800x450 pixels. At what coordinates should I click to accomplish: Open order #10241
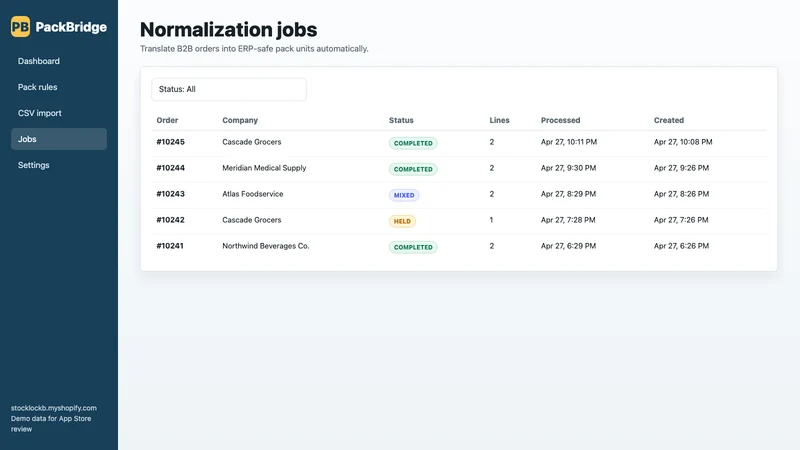170,246
